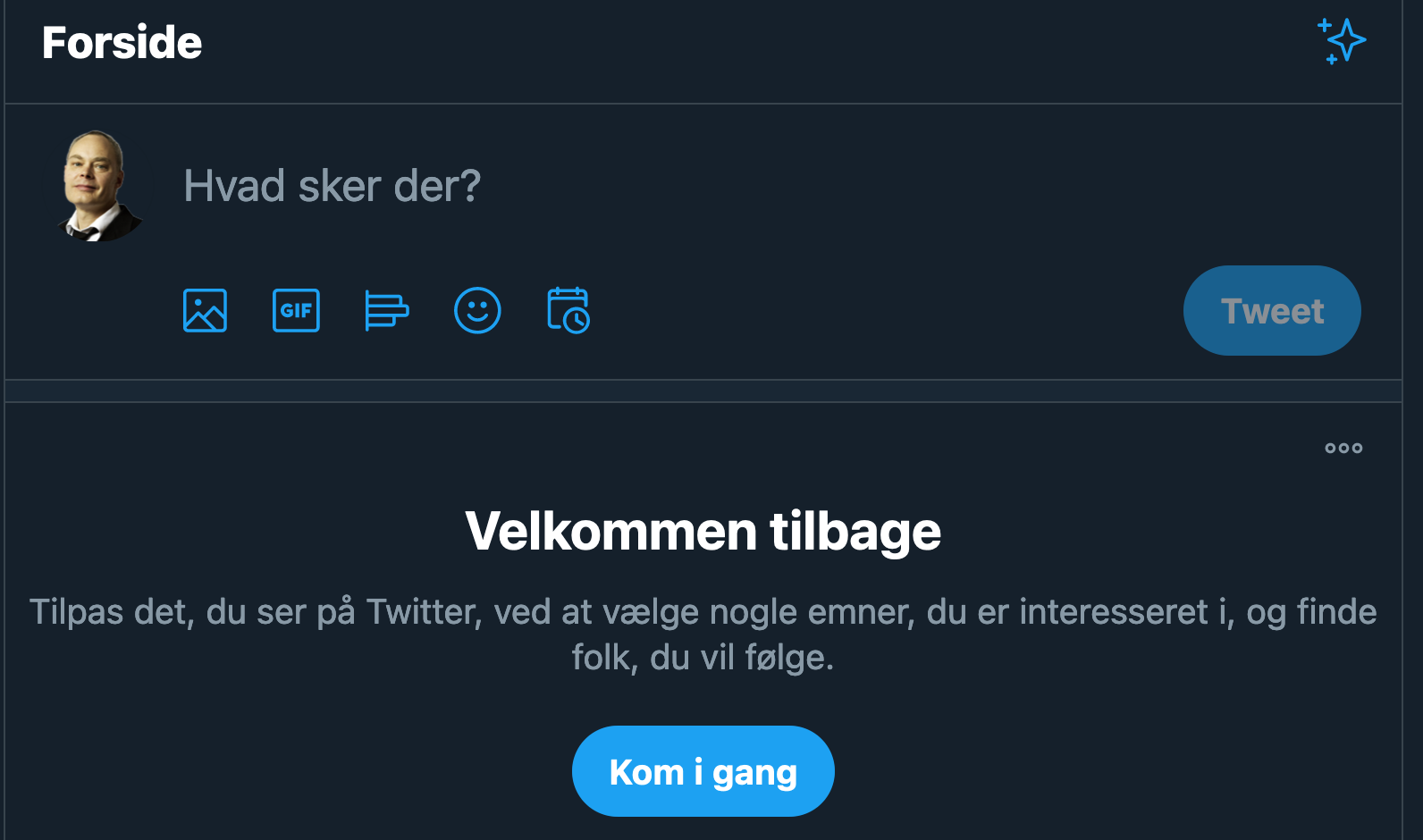Image resolution: width=1423 pixels, height=840 pixels.
Task: Open the profile avatar picture
Action: point(98,186)
